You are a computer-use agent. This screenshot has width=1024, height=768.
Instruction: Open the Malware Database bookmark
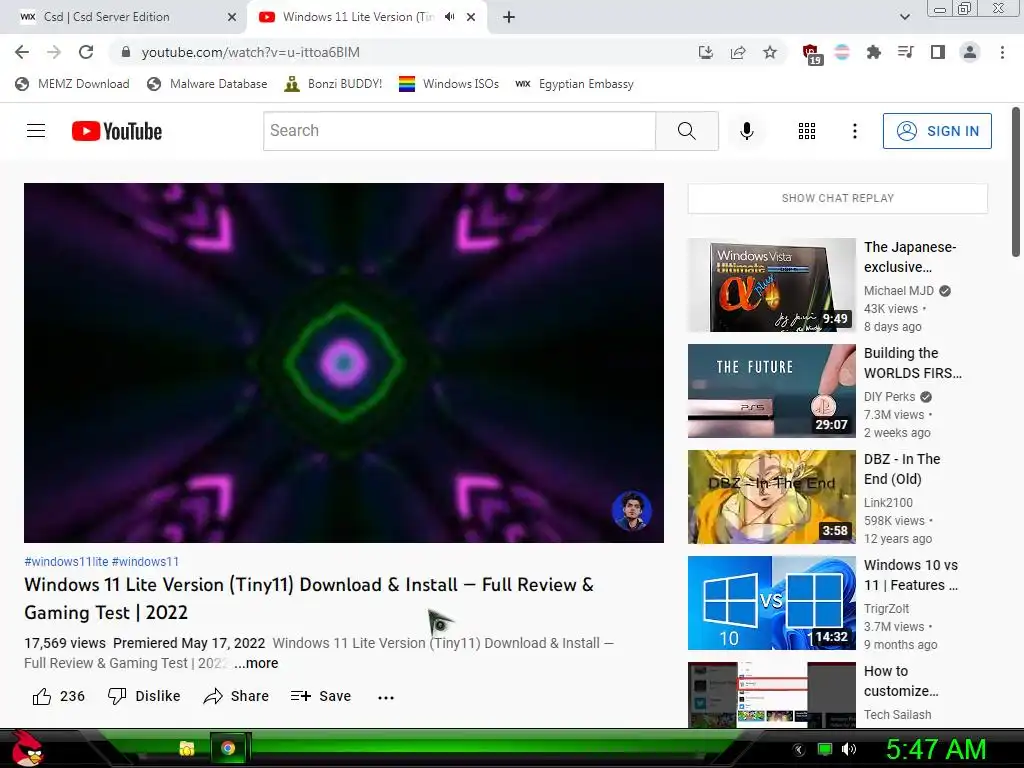[208, 84]
